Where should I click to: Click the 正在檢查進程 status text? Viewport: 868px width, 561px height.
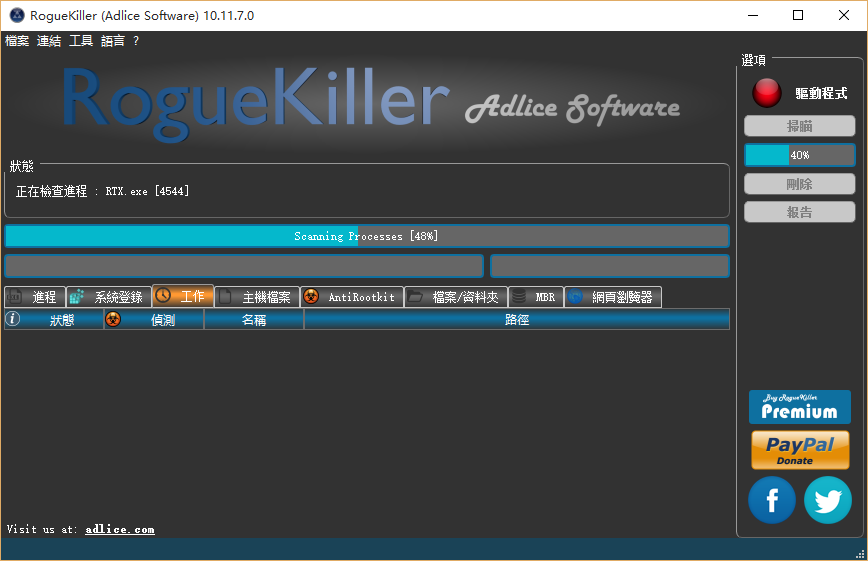102,191
